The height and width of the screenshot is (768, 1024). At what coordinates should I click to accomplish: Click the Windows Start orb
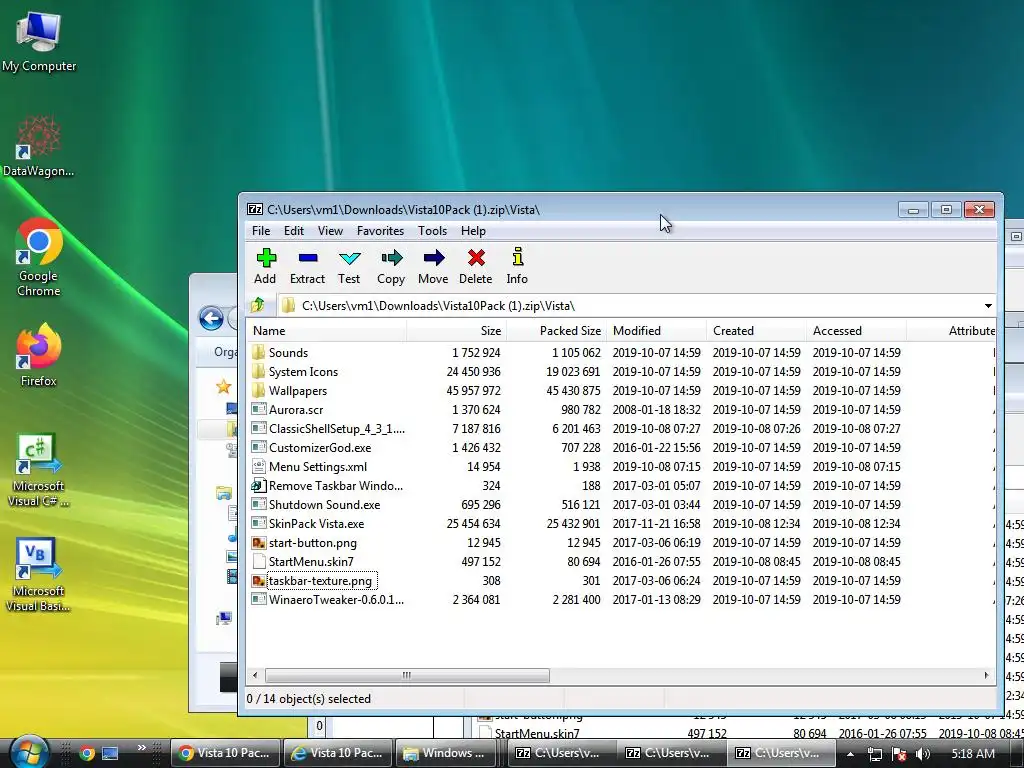pos(29,753)
